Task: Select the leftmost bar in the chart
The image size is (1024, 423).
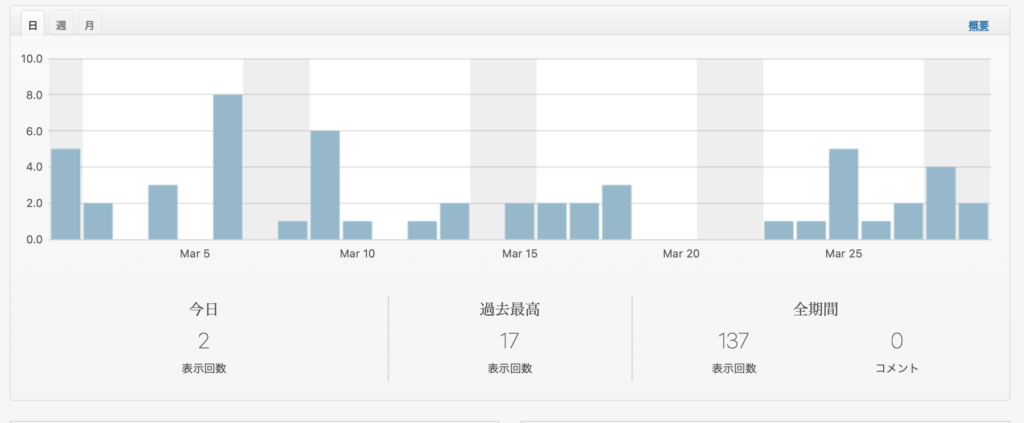Action: coord(65,195)
